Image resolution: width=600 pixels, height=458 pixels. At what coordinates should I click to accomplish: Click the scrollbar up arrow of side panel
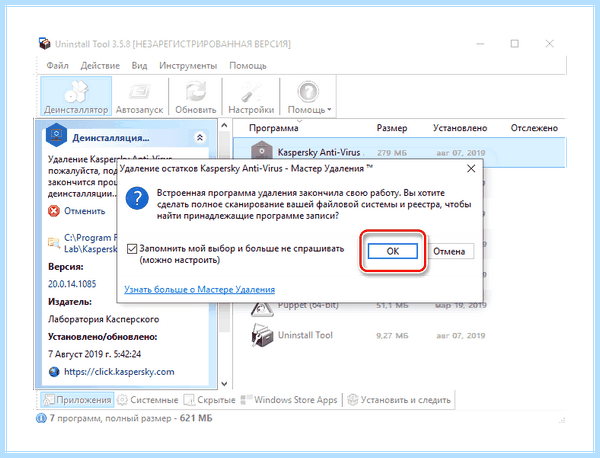coord(225,126)
